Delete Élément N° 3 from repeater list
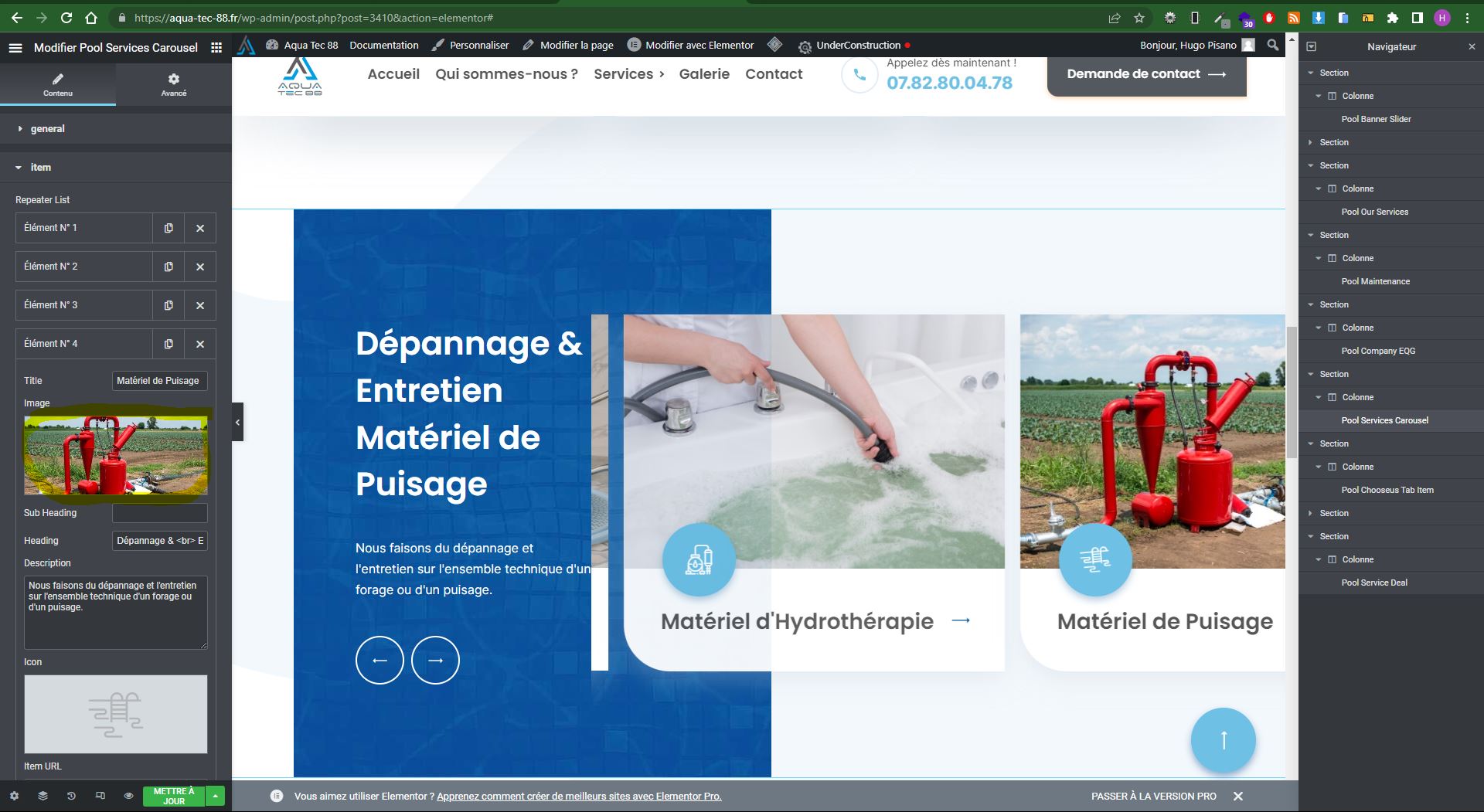1484x812 pixels. click(200, 305)
